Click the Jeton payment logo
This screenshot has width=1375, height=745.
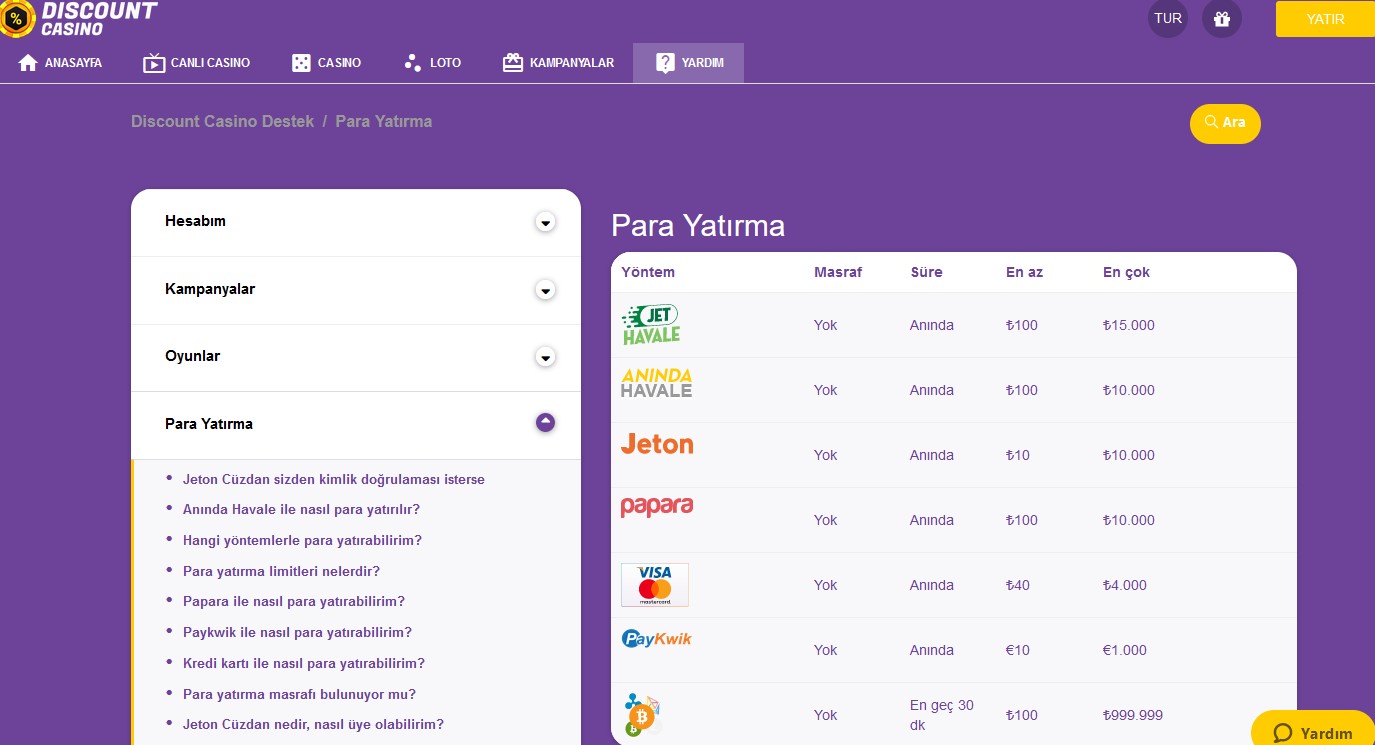point(657,444)
